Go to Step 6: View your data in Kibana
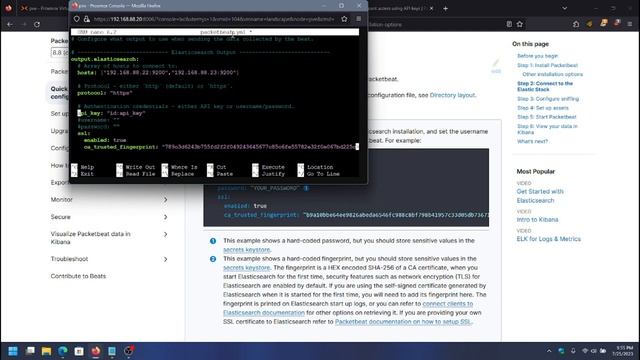The height and width of the screenshot is (360, 640). 547,129
